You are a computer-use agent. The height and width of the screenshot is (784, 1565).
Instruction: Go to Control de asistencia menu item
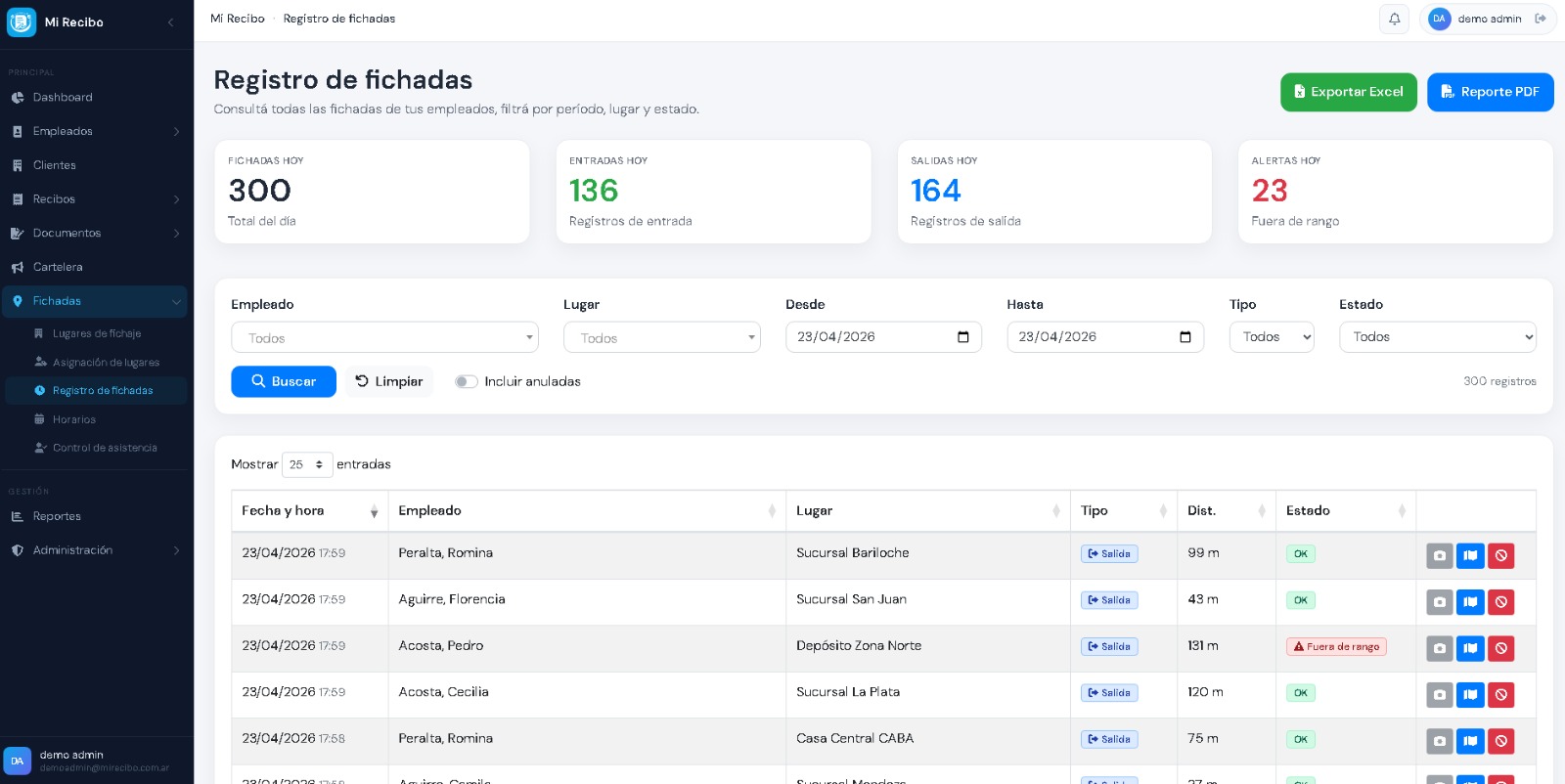pos(104,448)
